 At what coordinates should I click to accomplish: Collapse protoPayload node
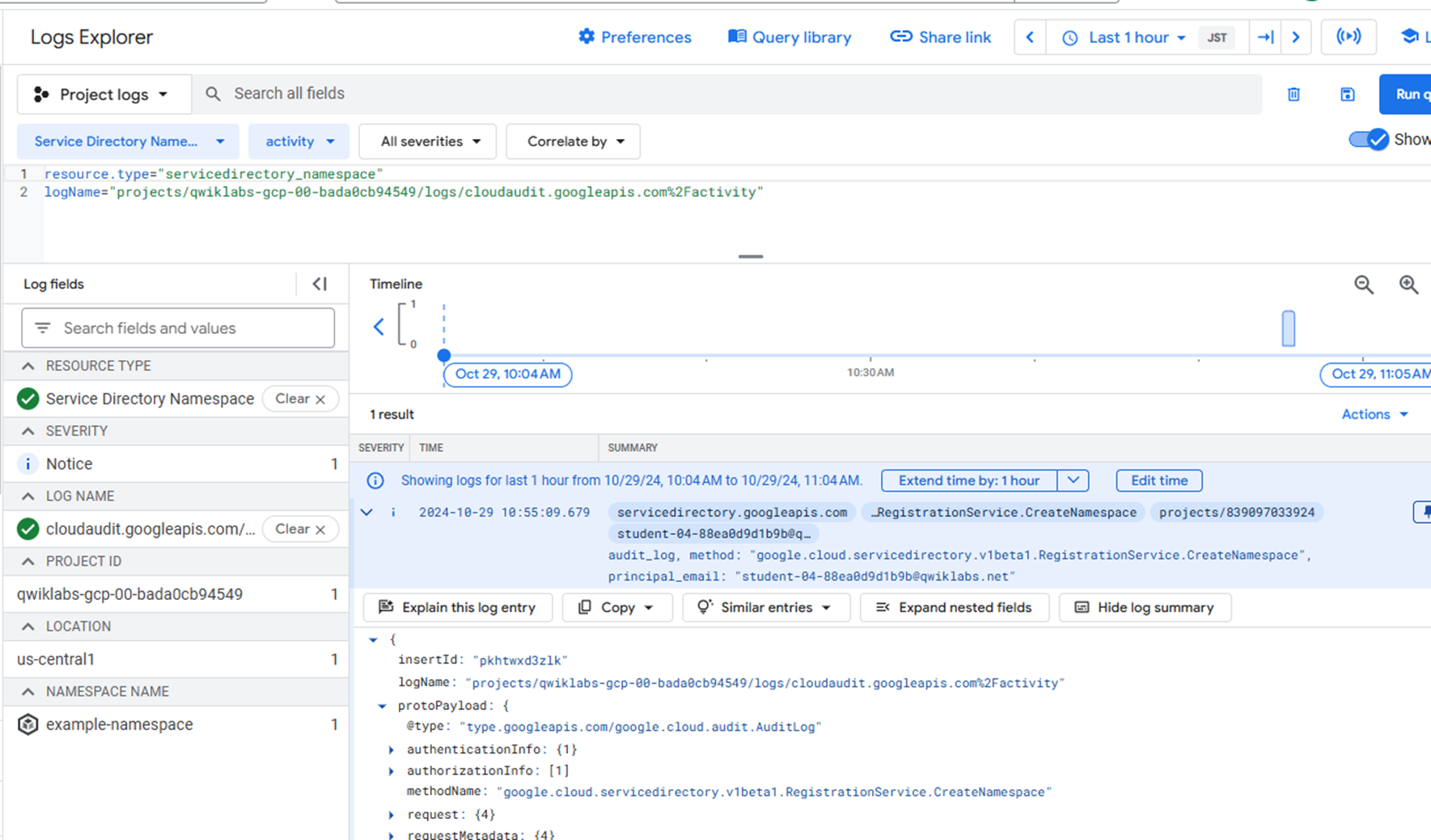point(383,706)
